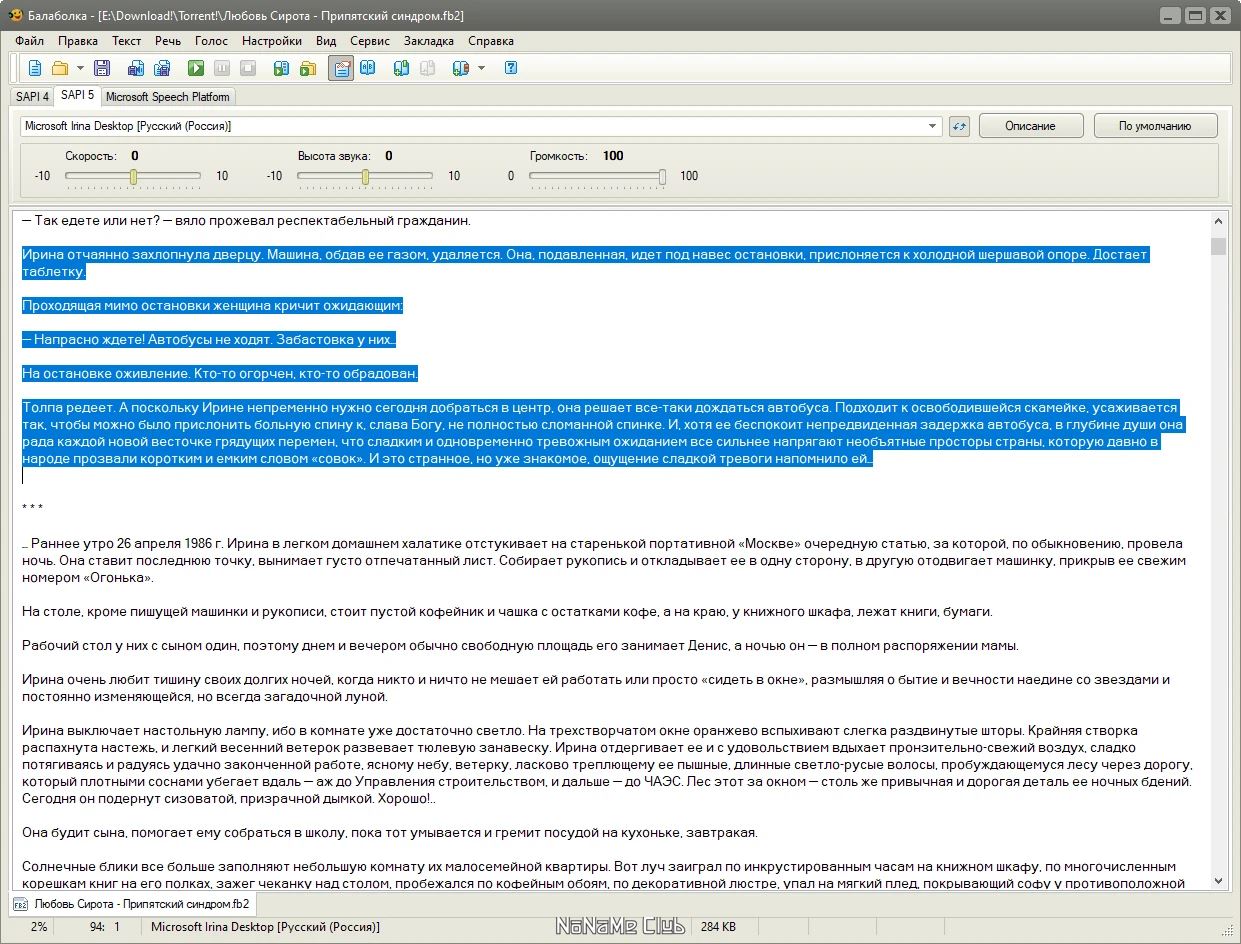Click the split and save audio files icon
The width and height of the screenshot is (1241, 944).
click(x=161, y=68)
